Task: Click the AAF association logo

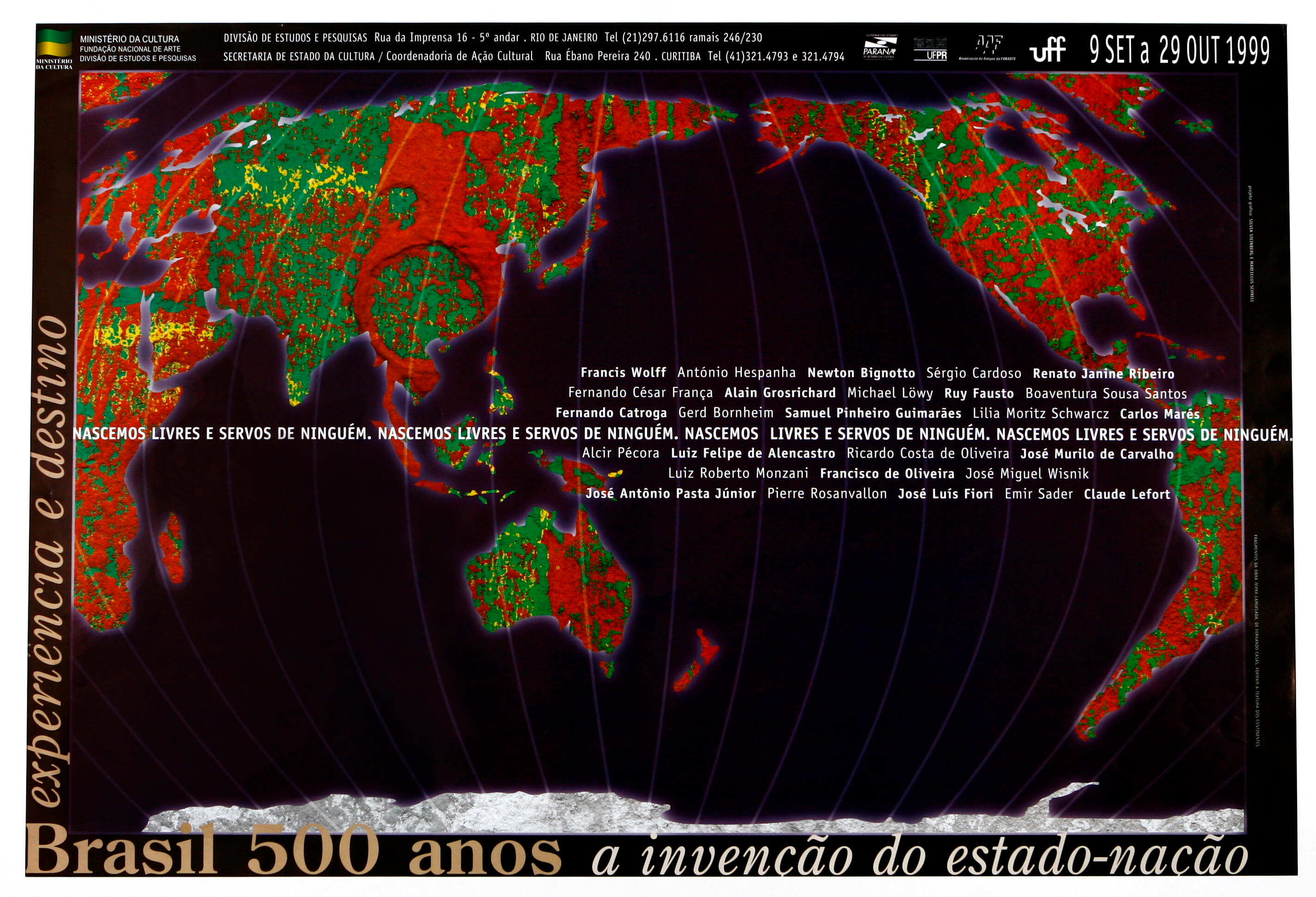Action: coord(987,48)
